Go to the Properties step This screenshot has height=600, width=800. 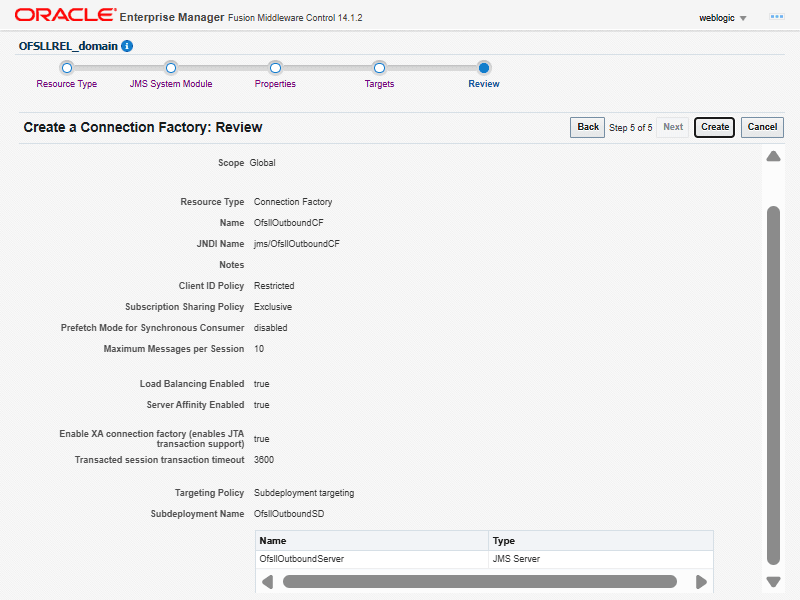pyautogui.click(x=276, y=84)
